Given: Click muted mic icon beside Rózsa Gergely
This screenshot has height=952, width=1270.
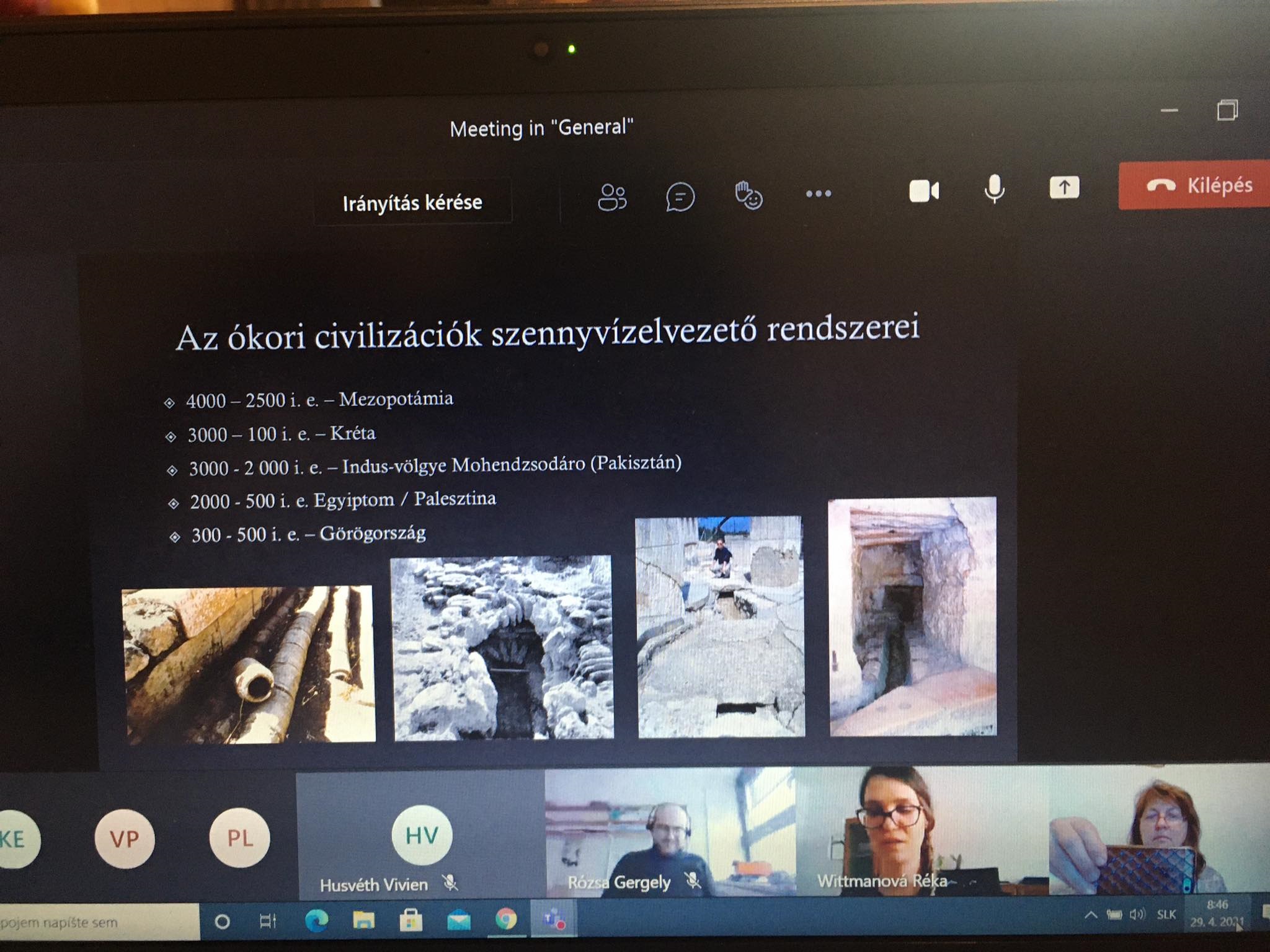Looking at the screenshot, I should (693, 879).
